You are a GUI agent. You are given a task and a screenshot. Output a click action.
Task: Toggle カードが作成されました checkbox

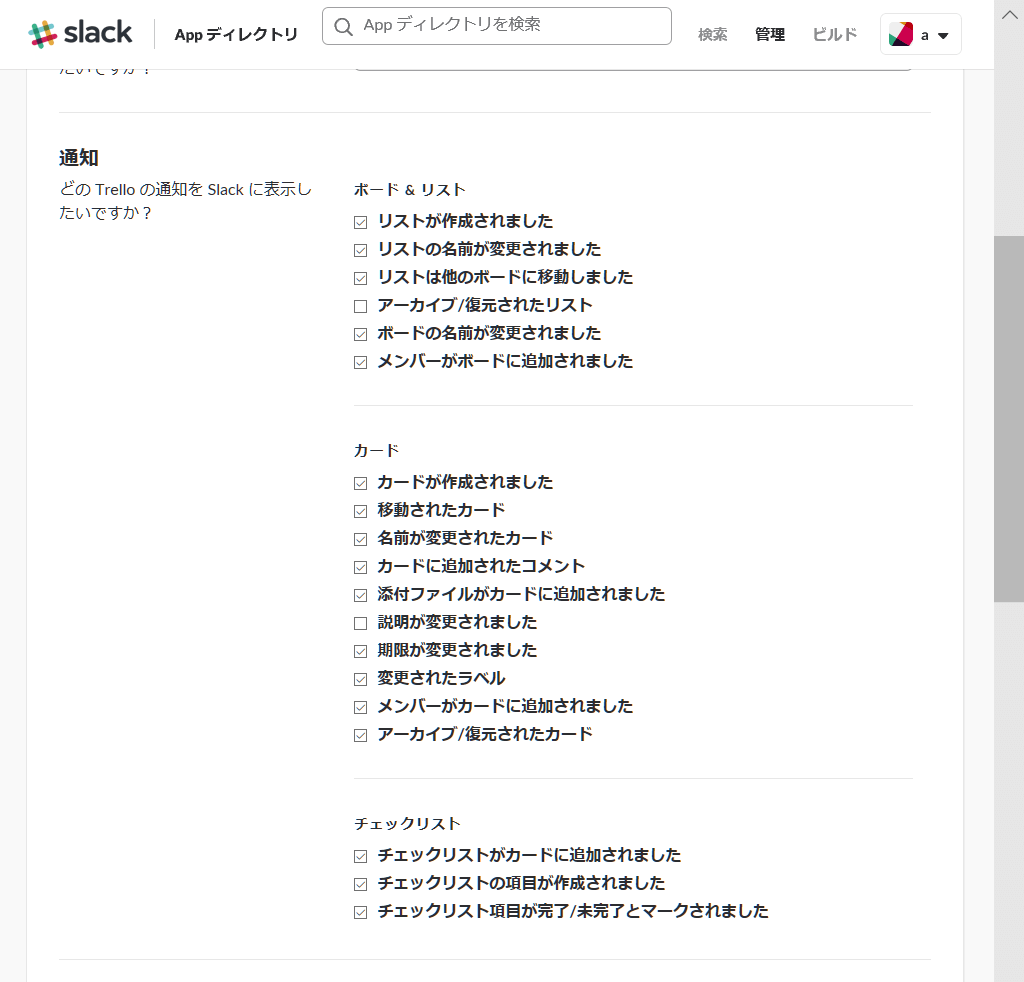[x=361, y=483]
